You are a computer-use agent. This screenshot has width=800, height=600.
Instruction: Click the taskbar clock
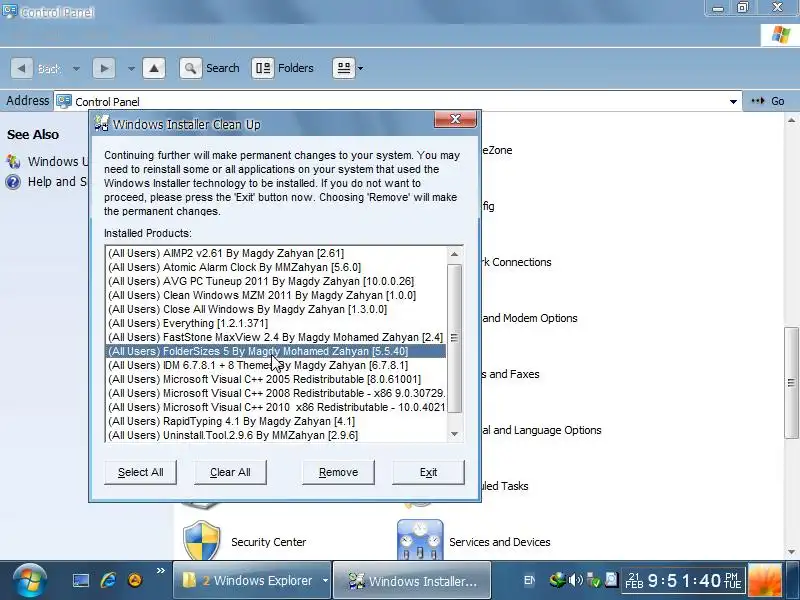[x=683, y=581]
